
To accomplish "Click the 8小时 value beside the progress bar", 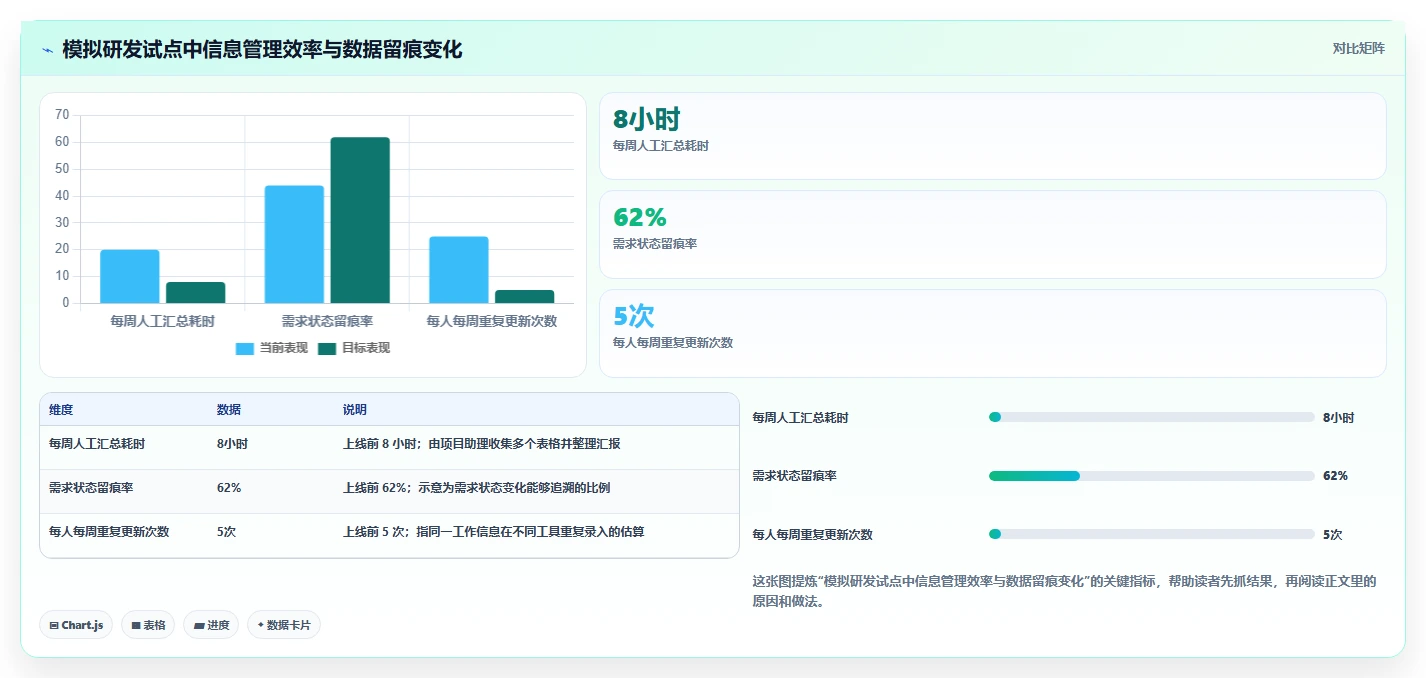I will (x=1338, y=418).
